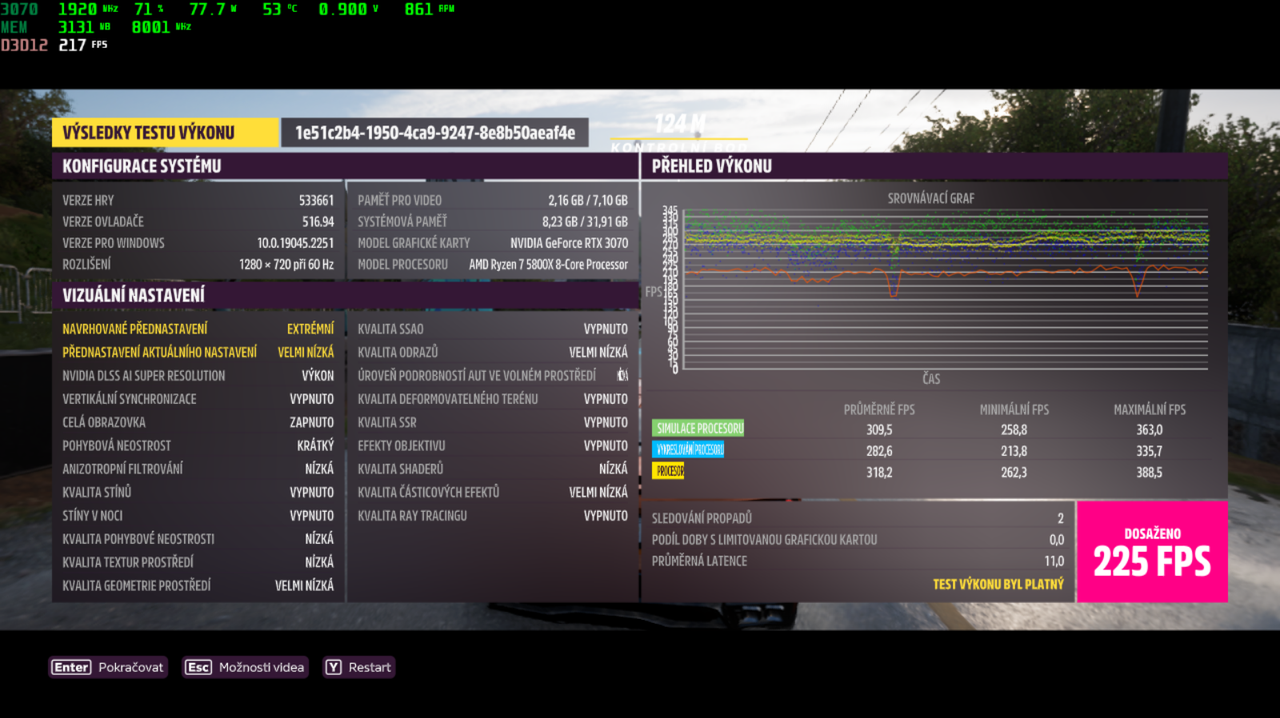Click Kvalita textur prostředí row

click(x=198, y=562)
